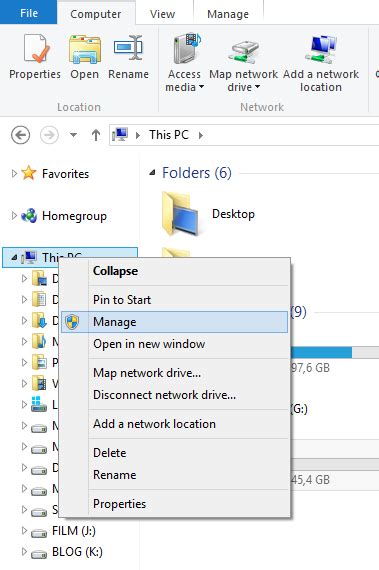The height and width of the screenshot is (570, 379).
Task: Click the BLOG (K:) drive icon
Action: (39, 554)
